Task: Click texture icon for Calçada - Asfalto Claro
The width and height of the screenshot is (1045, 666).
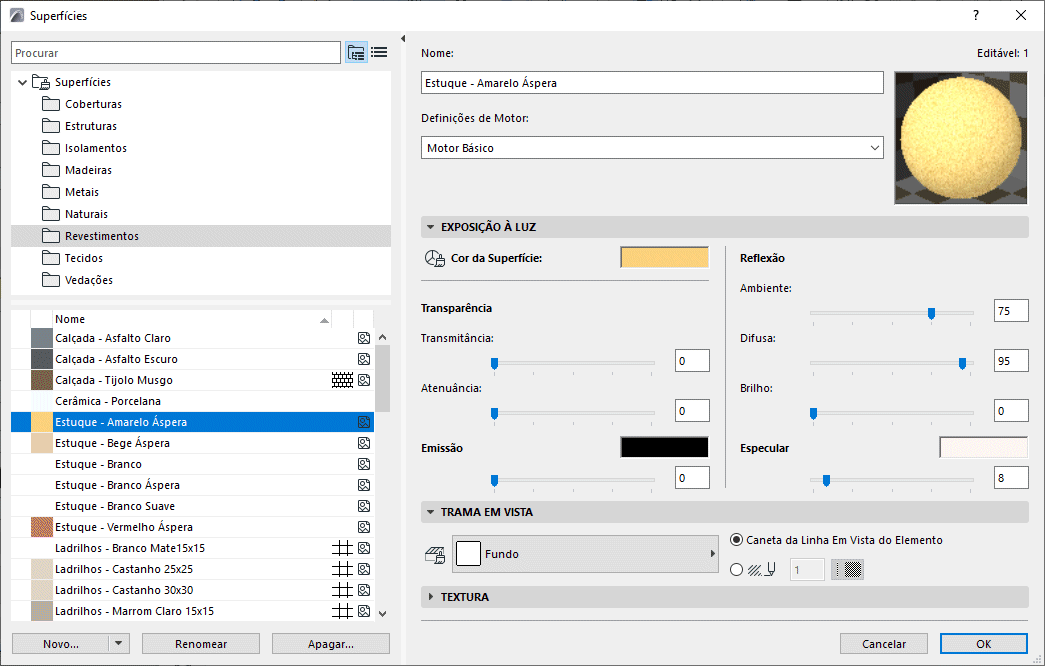Action: click(x=364, y=338)
